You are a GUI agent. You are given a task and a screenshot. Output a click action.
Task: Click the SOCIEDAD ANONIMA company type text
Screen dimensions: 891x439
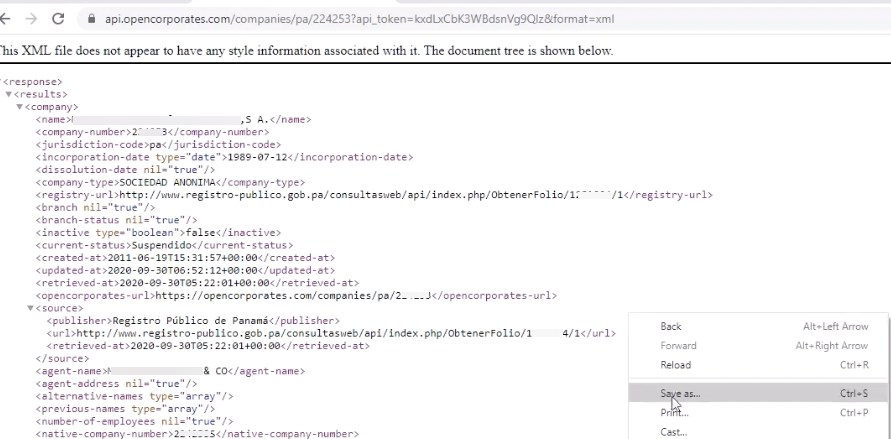[x=168, y=182]
